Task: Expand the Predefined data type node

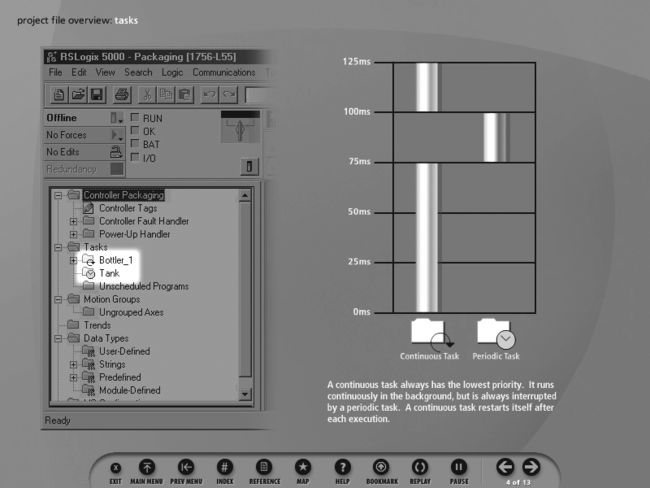Action: 73,378
